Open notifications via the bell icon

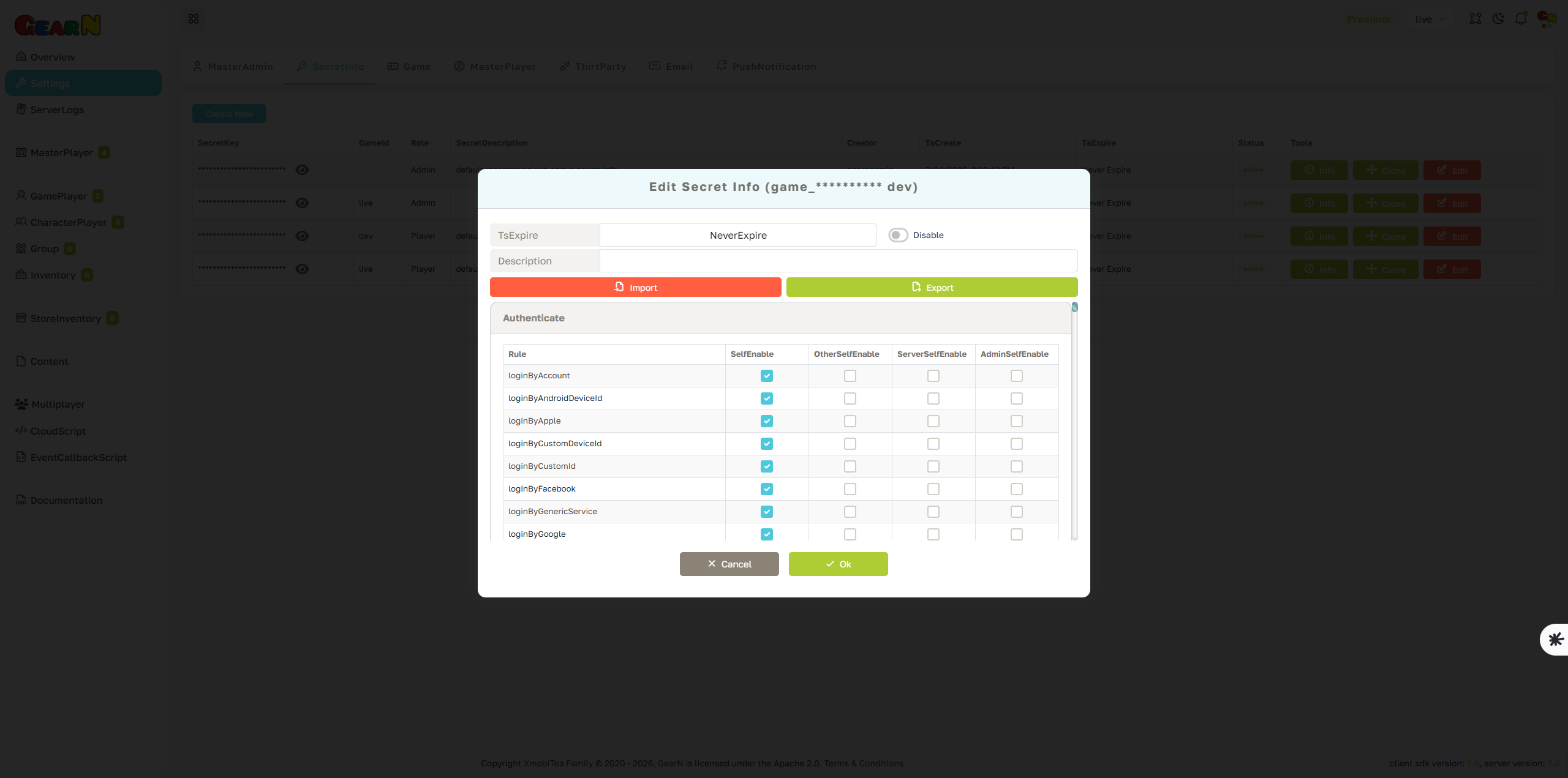point(1521,19)
